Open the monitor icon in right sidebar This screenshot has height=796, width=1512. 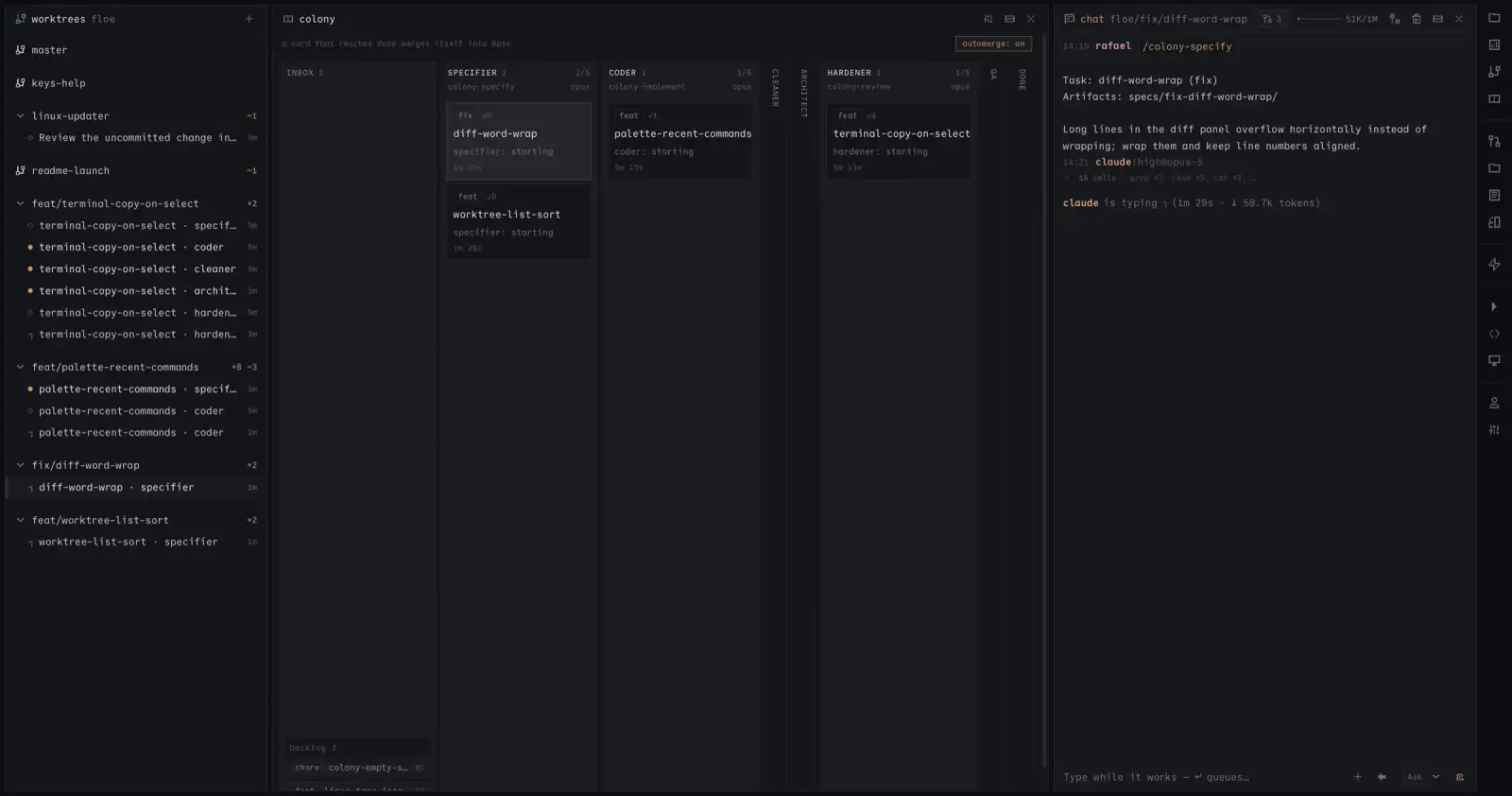(x=1494, y=361)
